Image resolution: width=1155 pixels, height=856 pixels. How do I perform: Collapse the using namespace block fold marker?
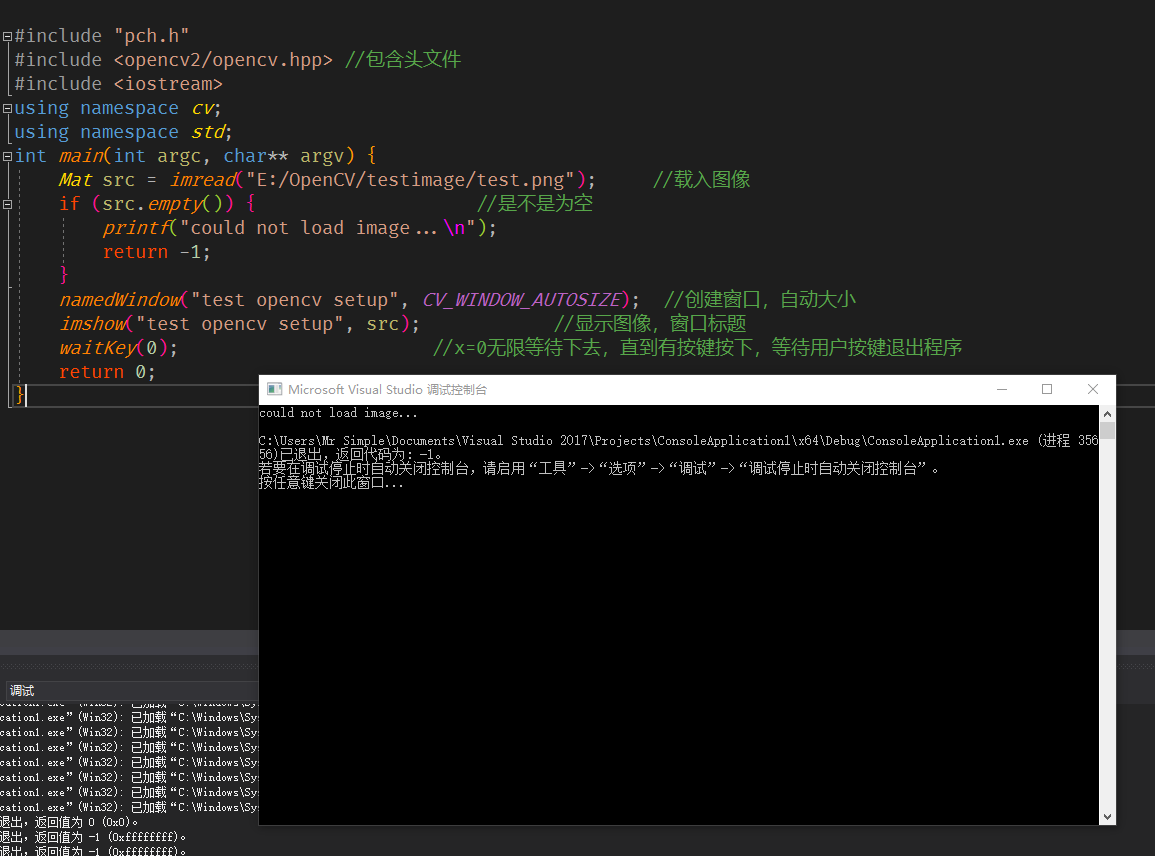coord(7,108)
